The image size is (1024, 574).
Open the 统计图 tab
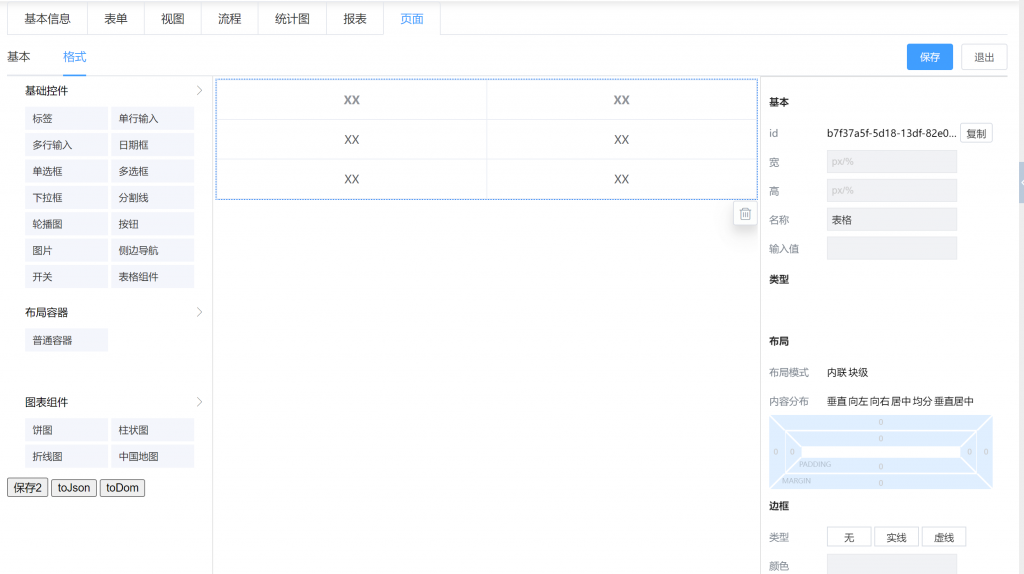[291, 18]
